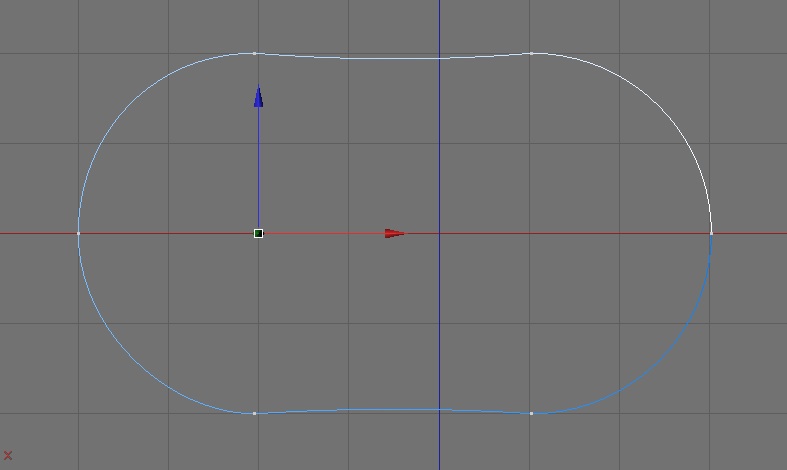Image resolution: width=787 pixels, height=470 pixels.
Task: Select the spline point at upper-left curve start
Action: [x=254, y=53]
